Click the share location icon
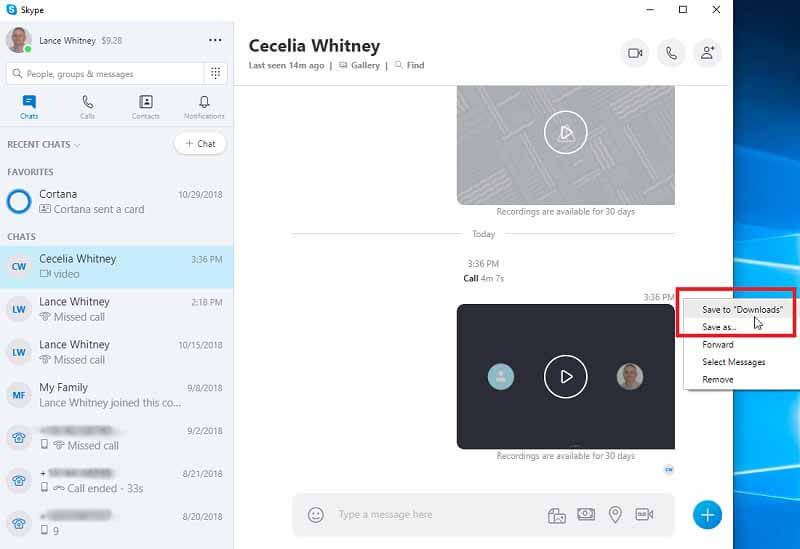The image size is (800, 549). [615, 515]
